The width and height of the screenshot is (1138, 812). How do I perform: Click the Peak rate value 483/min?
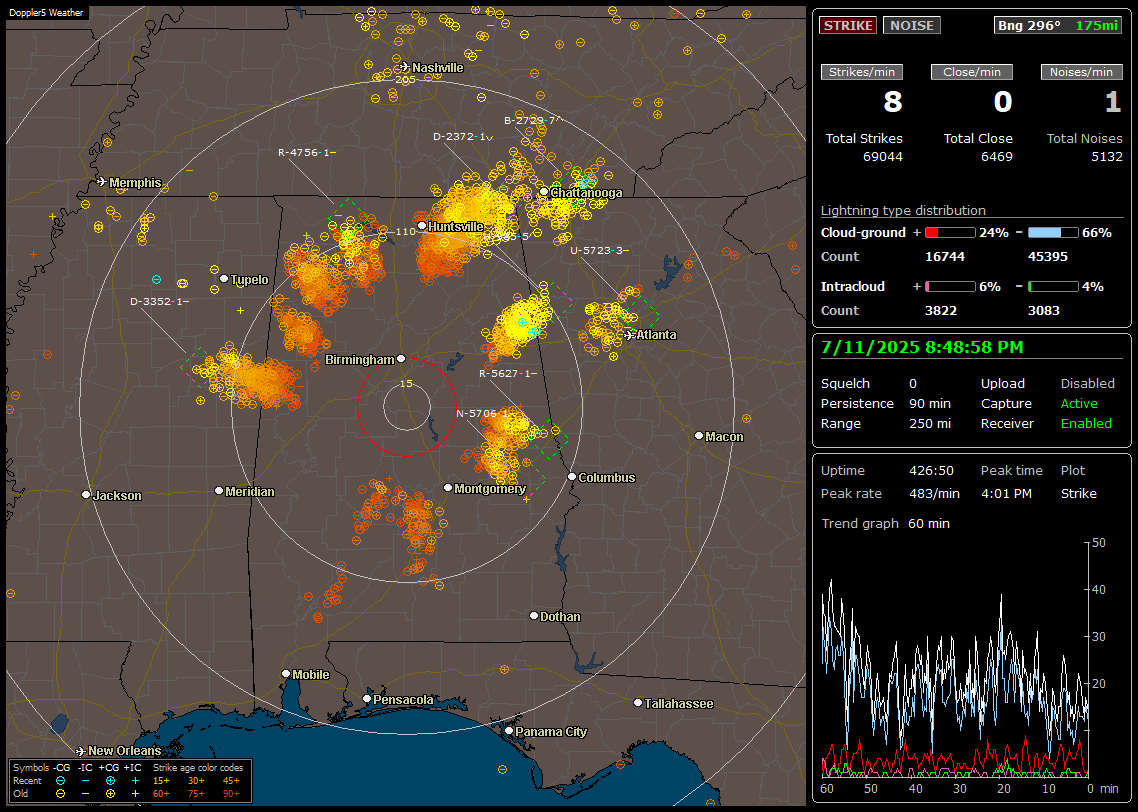click(x=934, y=493)
